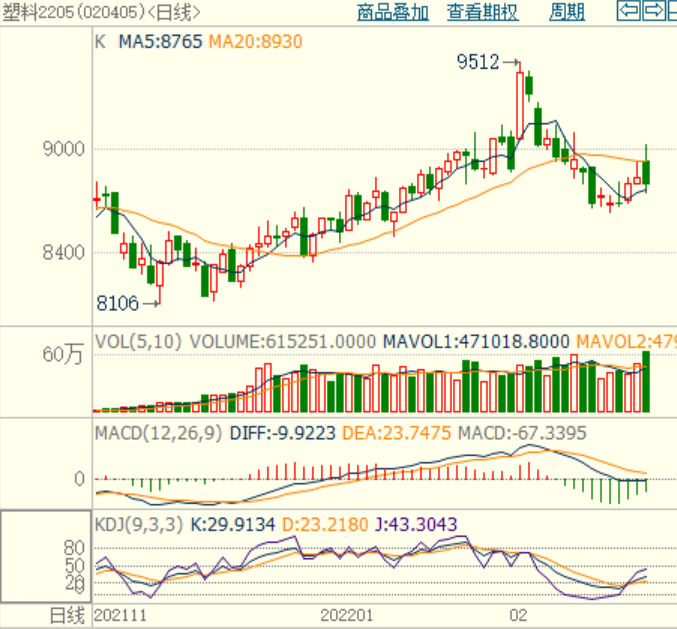Click the 02 month marker on time axis
This screenshot has height=629, width=677.
tap(518, 615)
